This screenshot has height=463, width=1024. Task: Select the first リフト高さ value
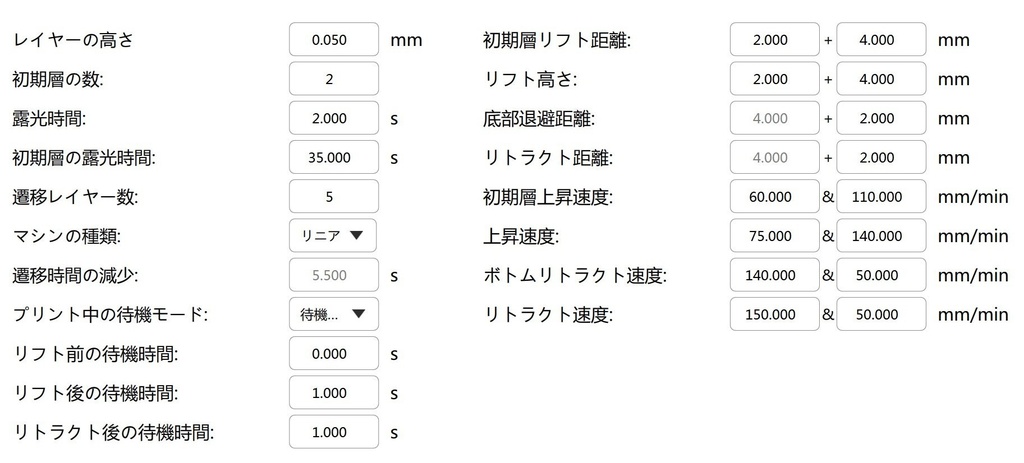click(x=774, y=79)
